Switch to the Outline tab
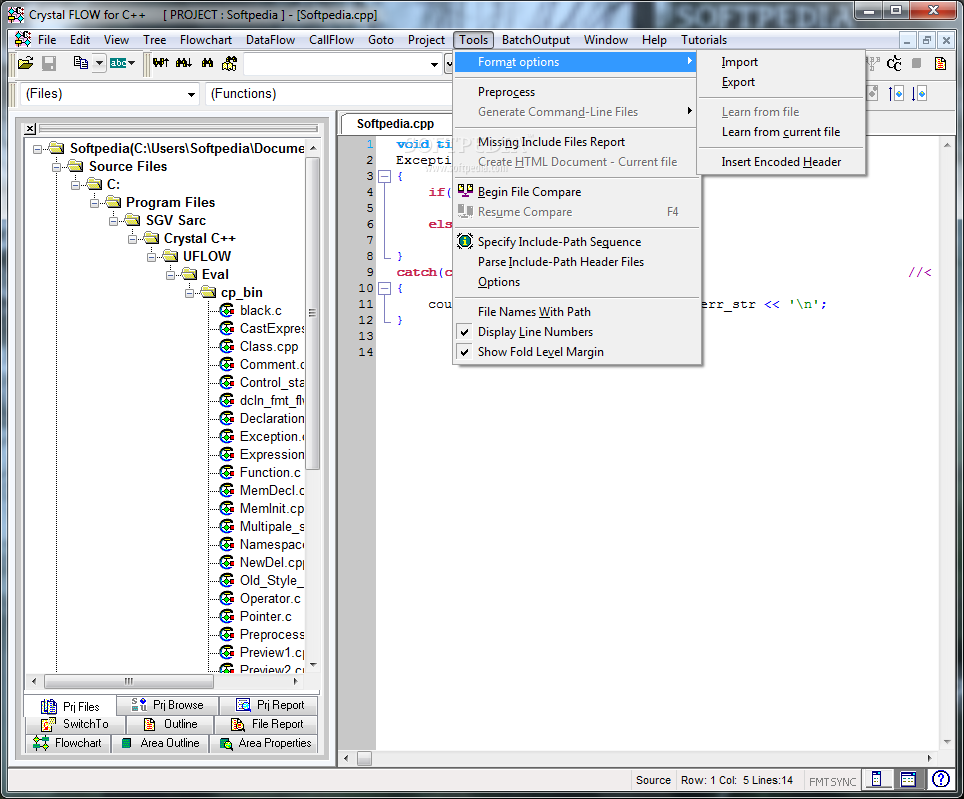 (170, 724)
